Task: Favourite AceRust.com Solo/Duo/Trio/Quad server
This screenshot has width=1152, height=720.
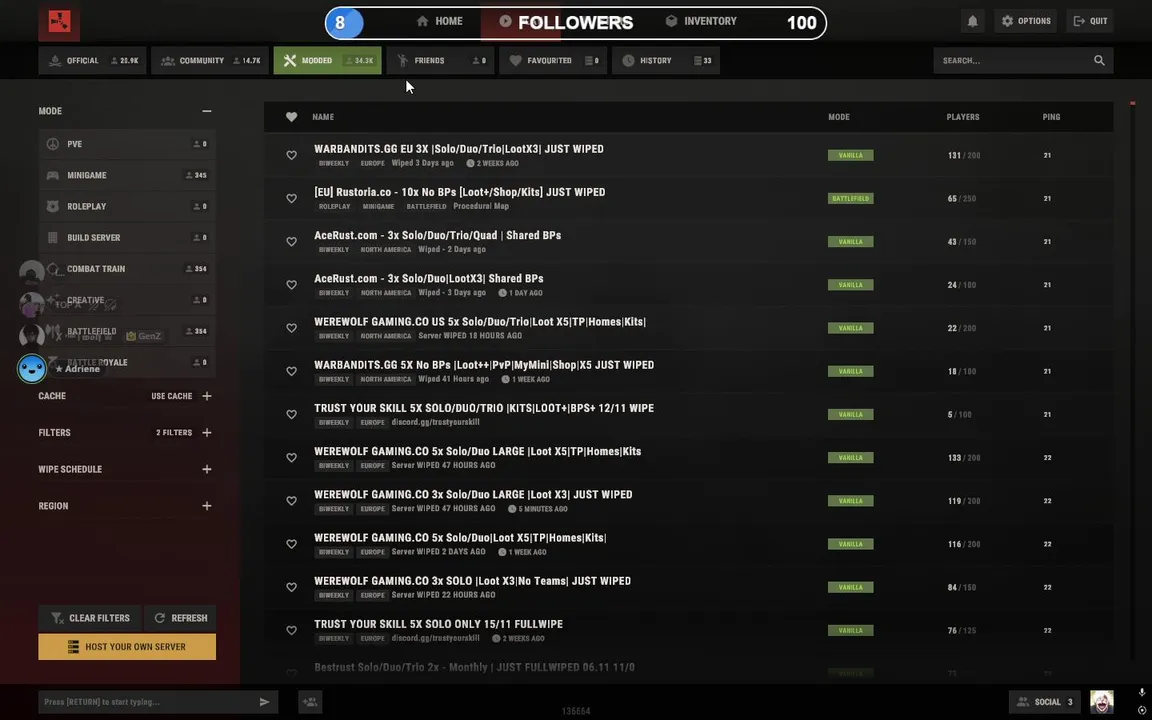Action: (292, 242)
